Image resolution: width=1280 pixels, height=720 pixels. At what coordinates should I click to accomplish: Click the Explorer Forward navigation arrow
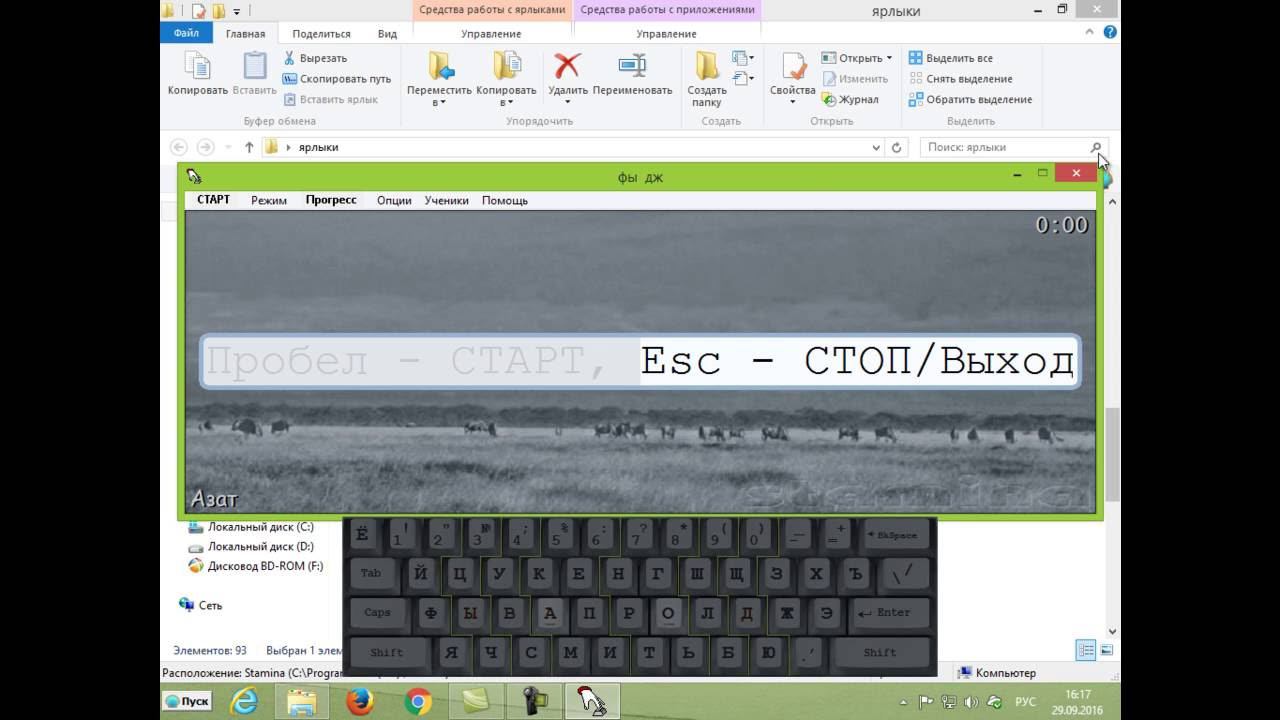click(206, 147)
